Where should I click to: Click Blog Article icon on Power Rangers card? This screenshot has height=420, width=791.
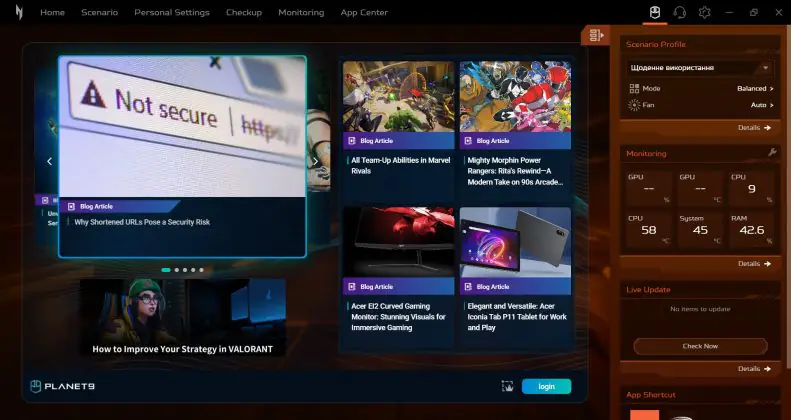(x=468, y=141)
